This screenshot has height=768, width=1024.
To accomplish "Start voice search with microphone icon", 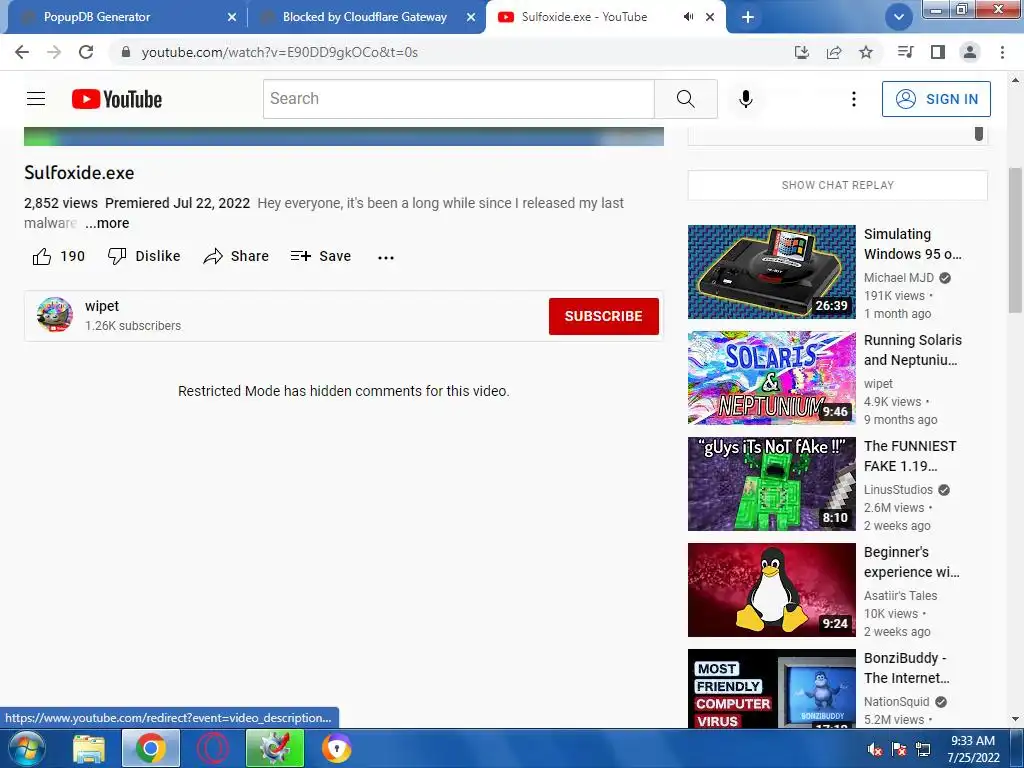I will point(746,99).
